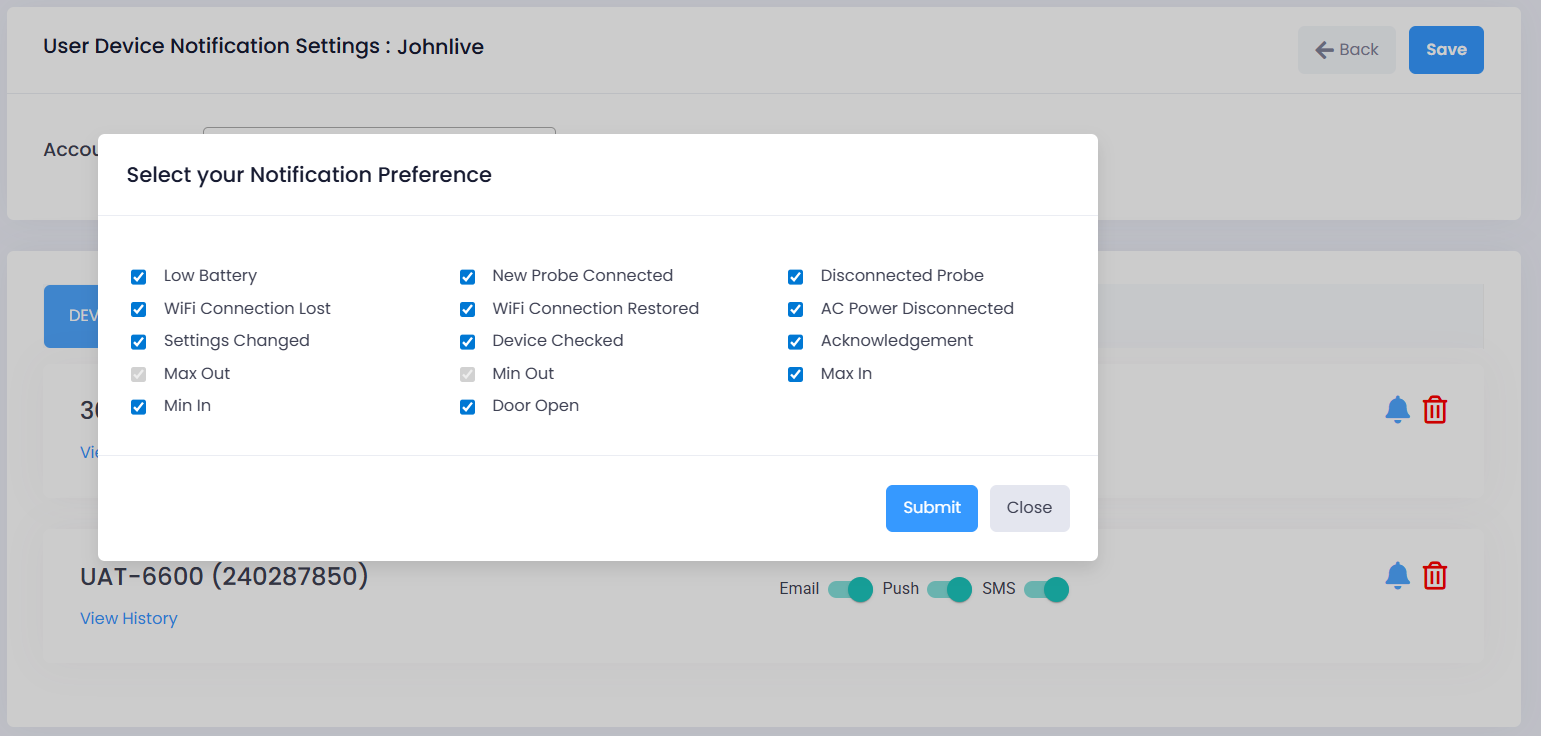Click the greyed Max Out checkbox
This screenshot has height=736, width=1541.
[139, 374]
